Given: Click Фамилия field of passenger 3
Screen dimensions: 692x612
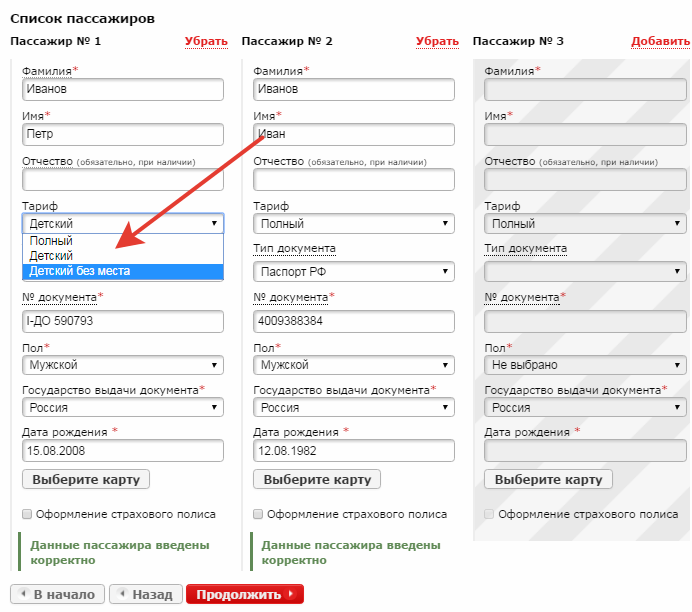Looking at the screenshot, I should point(585,90).
